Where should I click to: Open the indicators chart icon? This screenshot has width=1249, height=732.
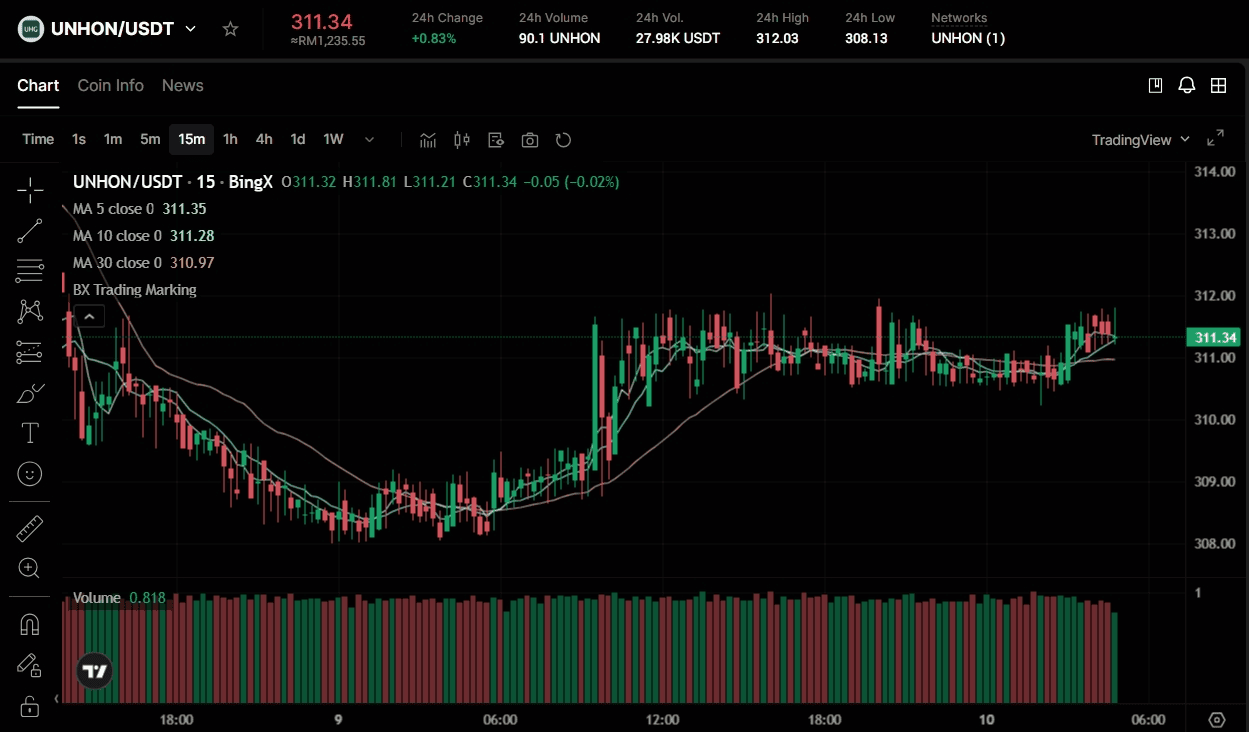pos(428,140)
